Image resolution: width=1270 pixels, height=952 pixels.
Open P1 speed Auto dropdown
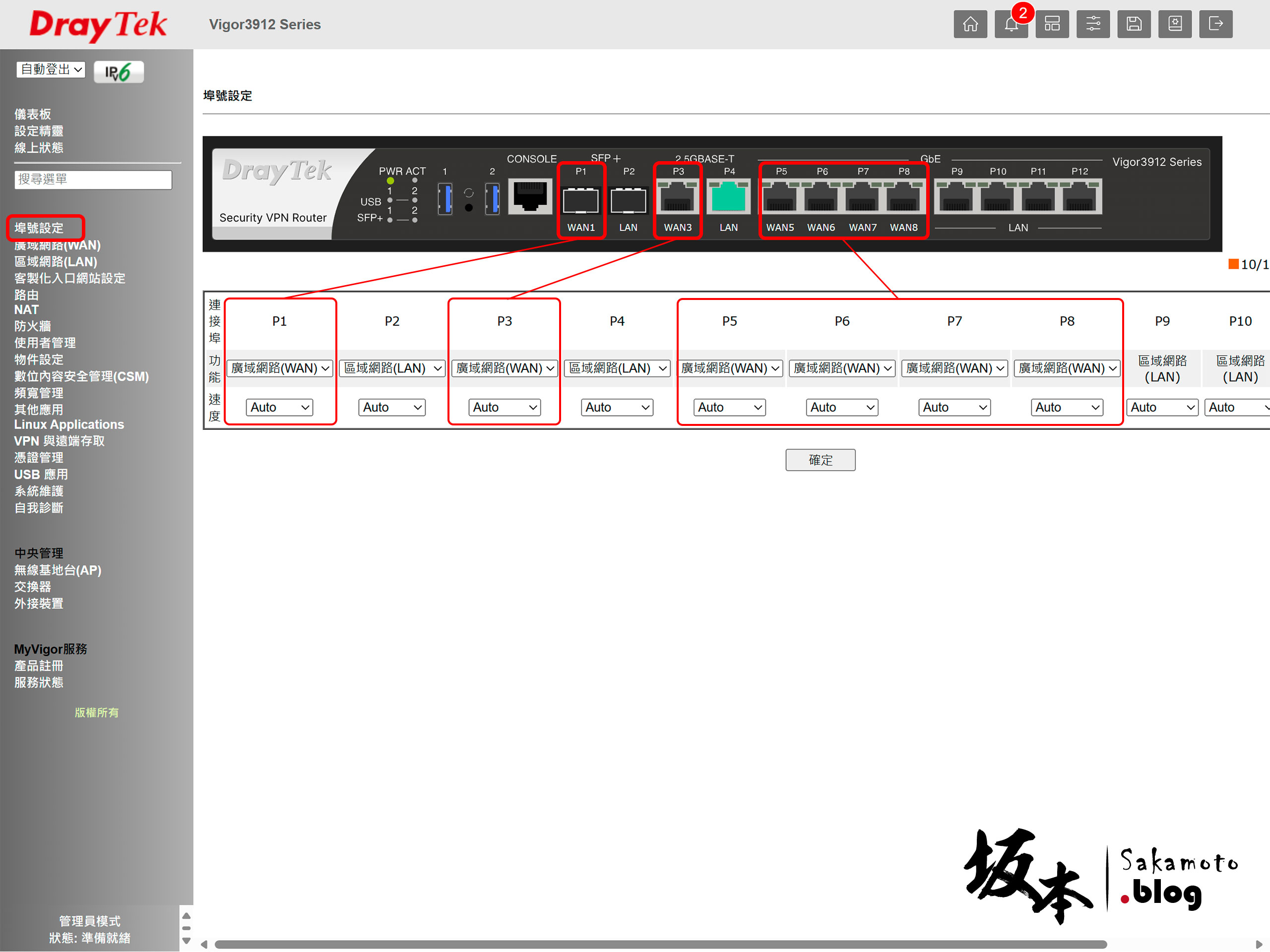click(280, 408)
